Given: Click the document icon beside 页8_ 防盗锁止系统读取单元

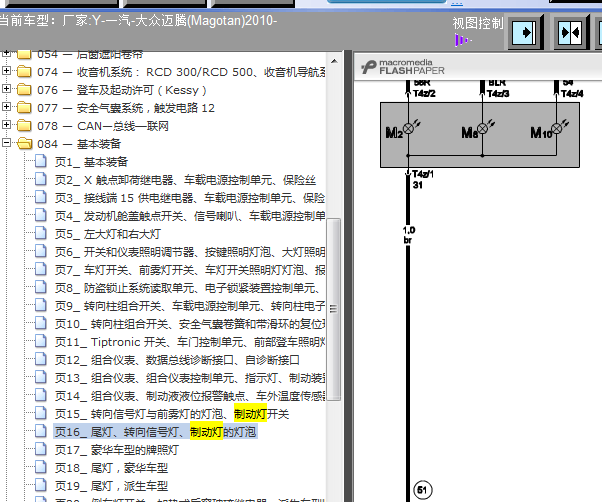Looking at the screenshot, I should tap(41, 287).
